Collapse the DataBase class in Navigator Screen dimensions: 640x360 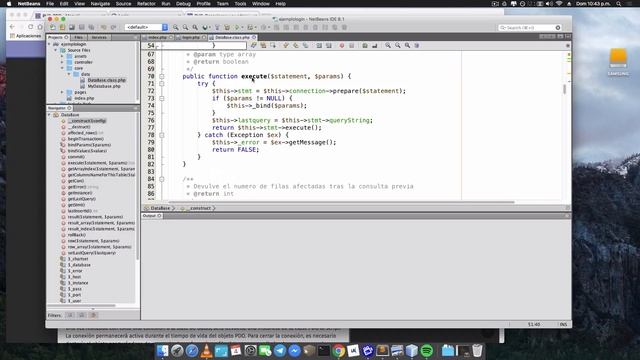click(x=49, y=115)
